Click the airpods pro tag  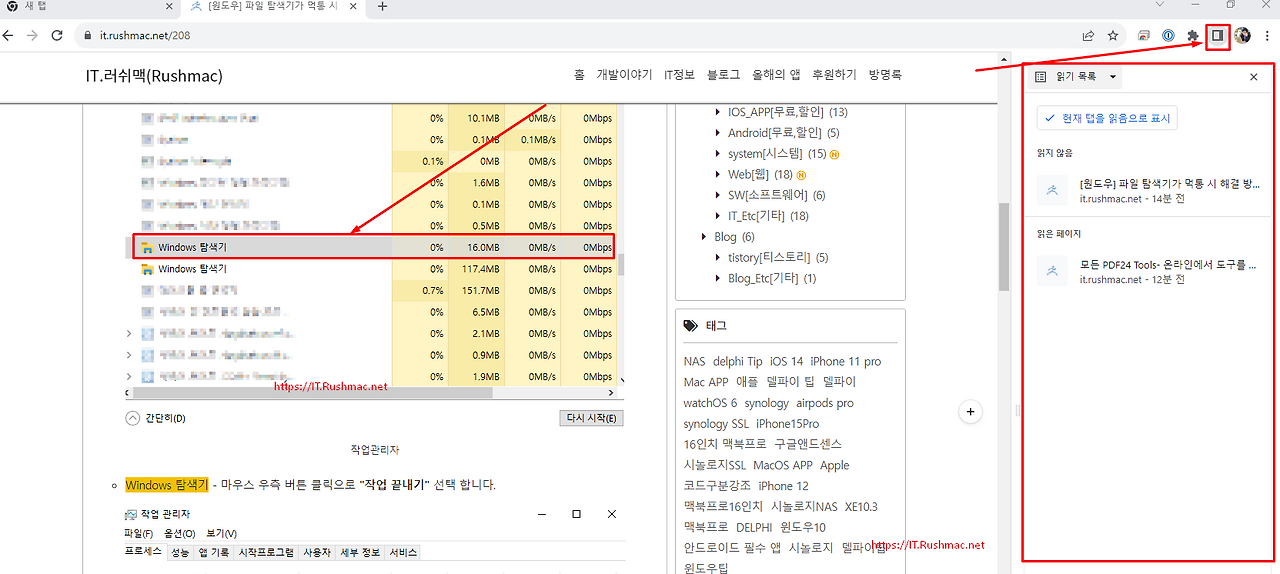point(825,403)
